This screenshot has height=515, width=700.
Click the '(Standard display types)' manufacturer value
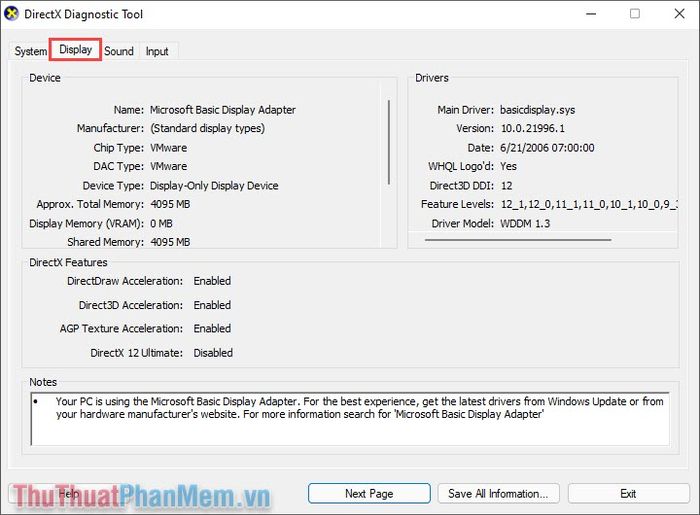tap(208, 129)
